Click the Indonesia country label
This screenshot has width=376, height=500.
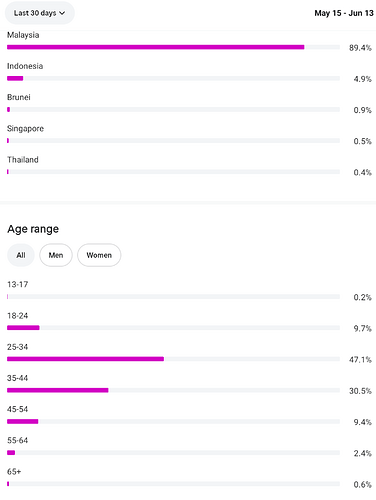point(25,66)
